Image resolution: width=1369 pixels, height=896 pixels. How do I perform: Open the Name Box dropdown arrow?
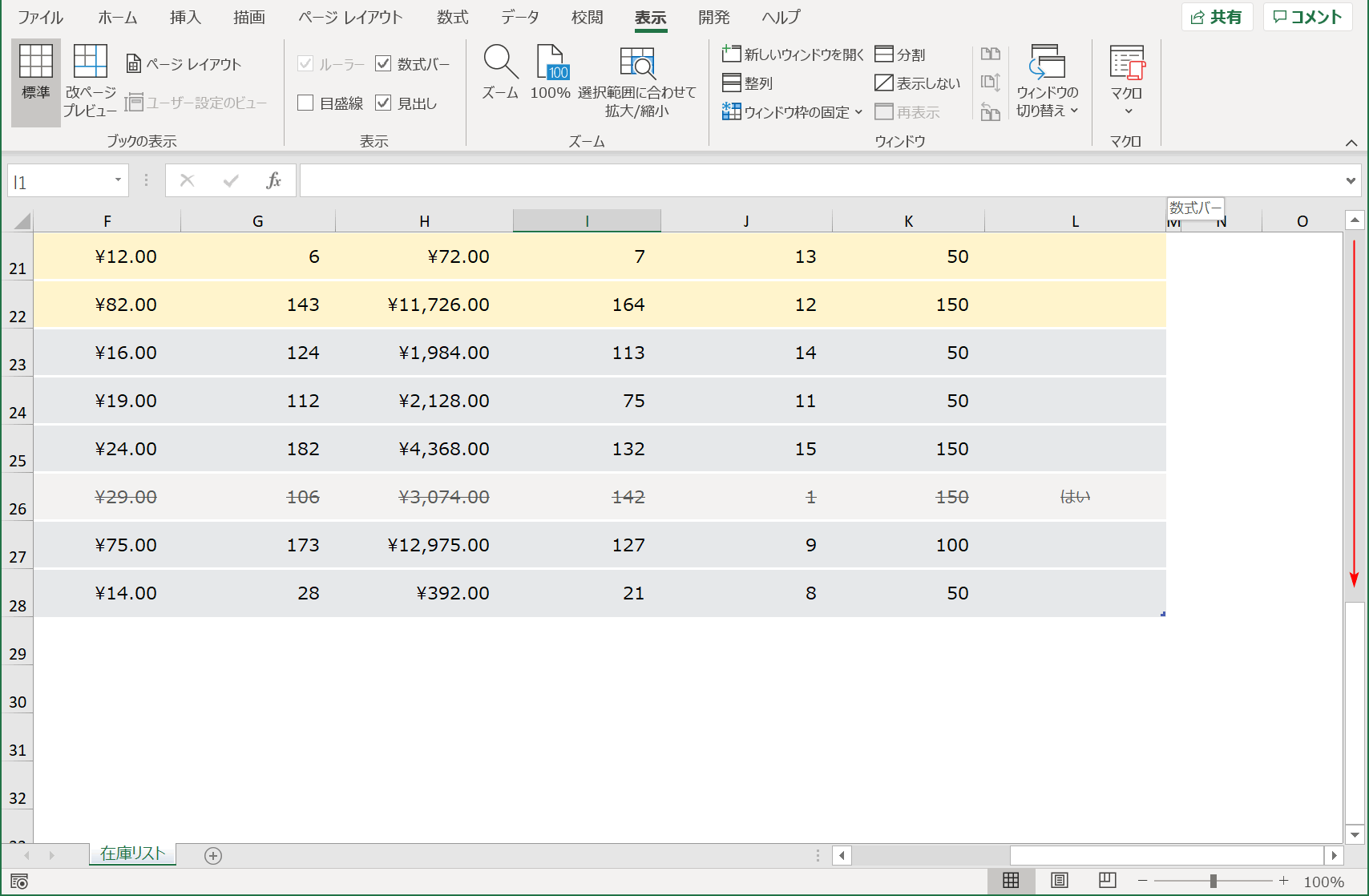tap(118, 180)
